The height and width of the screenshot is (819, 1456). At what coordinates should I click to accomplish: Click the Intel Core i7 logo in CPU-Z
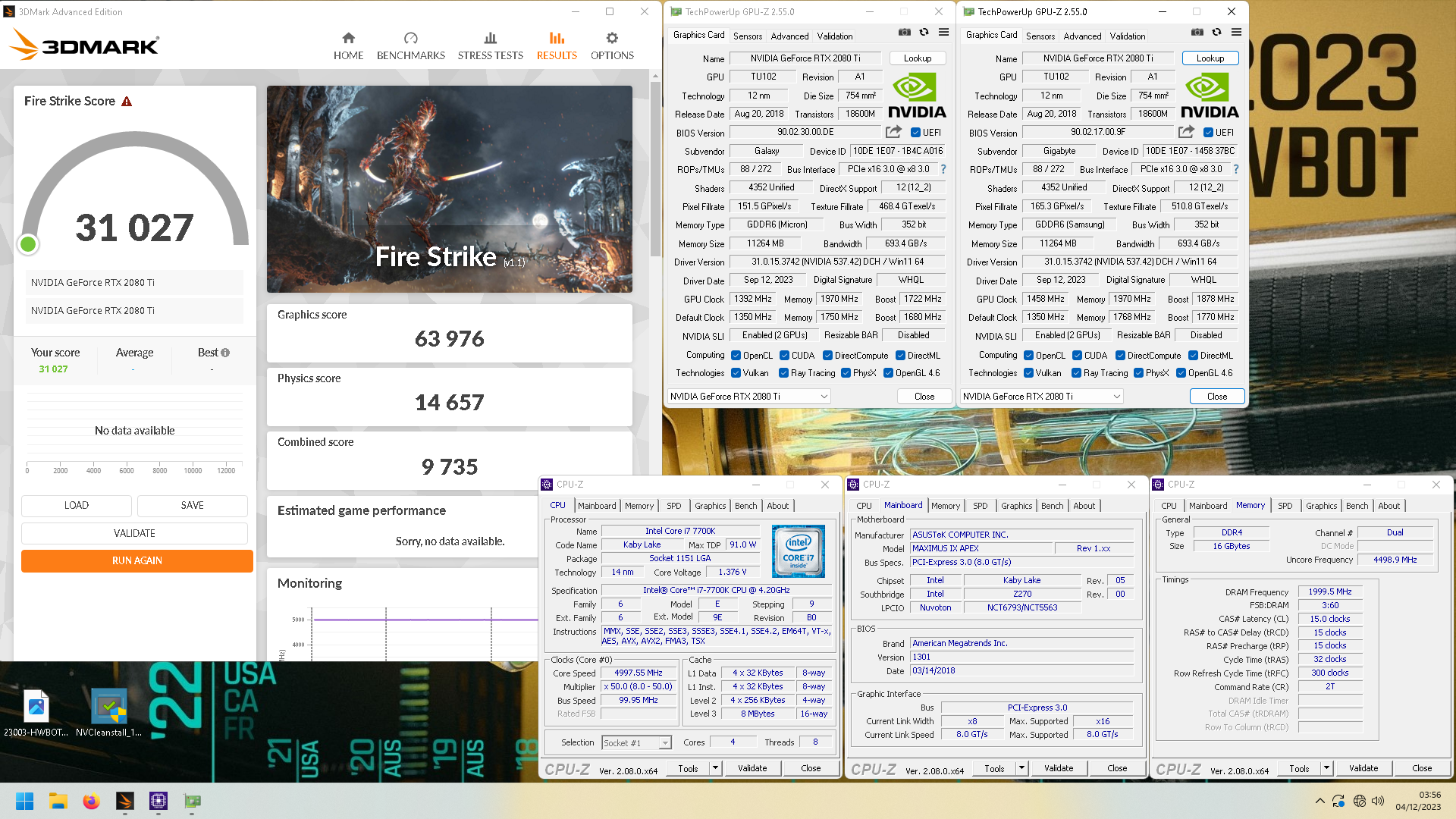799,551
